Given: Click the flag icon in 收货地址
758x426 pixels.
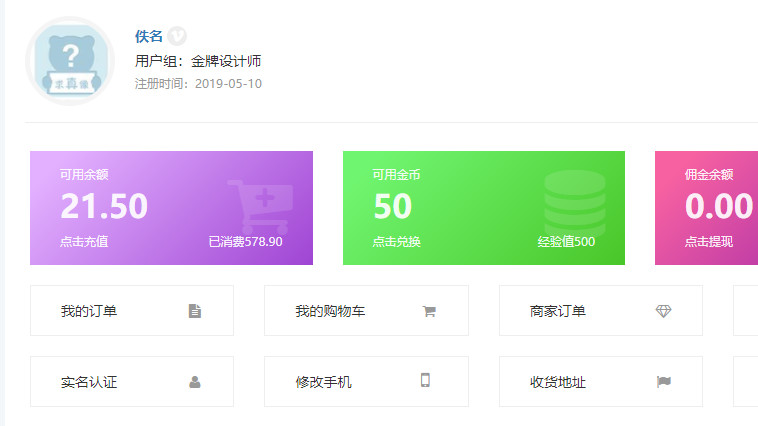Looking at the screenshot, I should click(x=664, y=382).
